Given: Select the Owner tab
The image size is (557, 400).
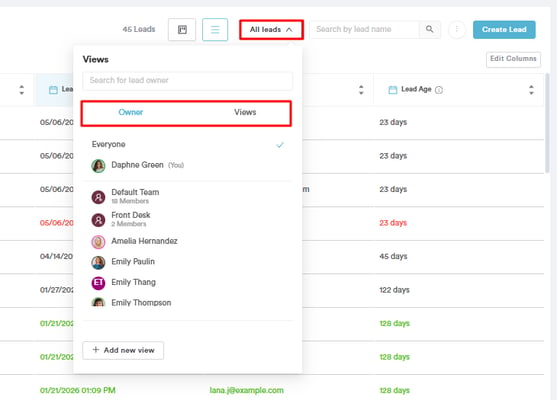Looking at the screenshot, I should 131,112.
